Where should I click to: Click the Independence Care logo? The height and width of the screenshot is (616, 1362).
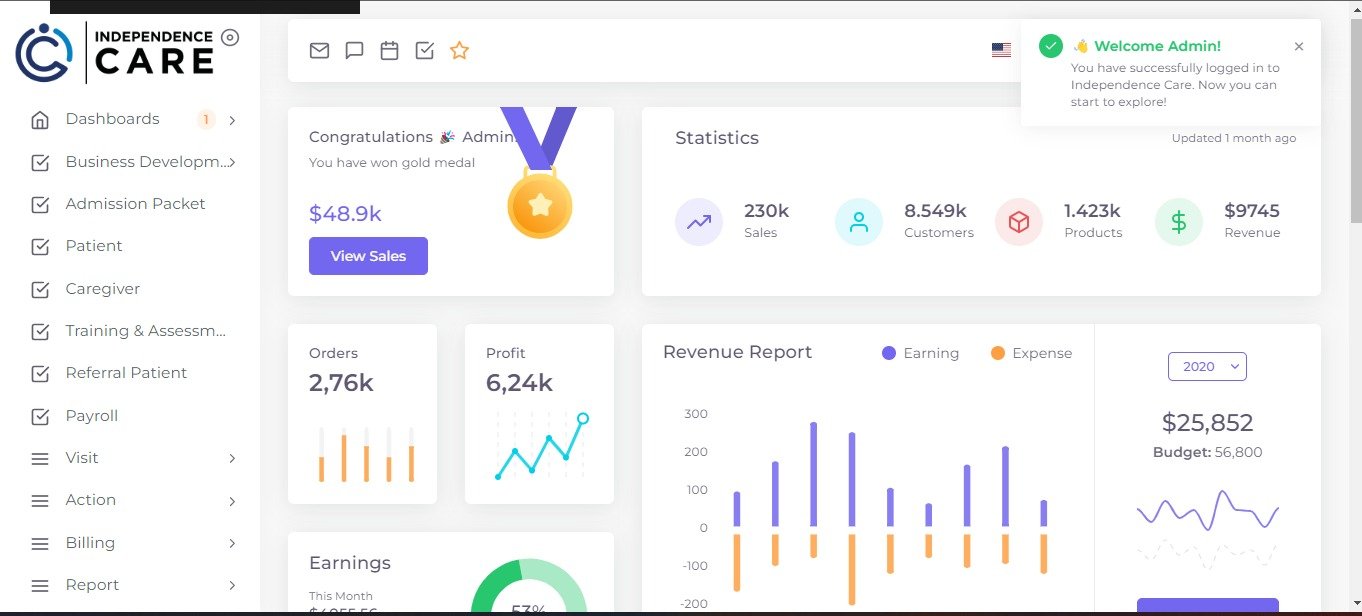tap(115, 51)
